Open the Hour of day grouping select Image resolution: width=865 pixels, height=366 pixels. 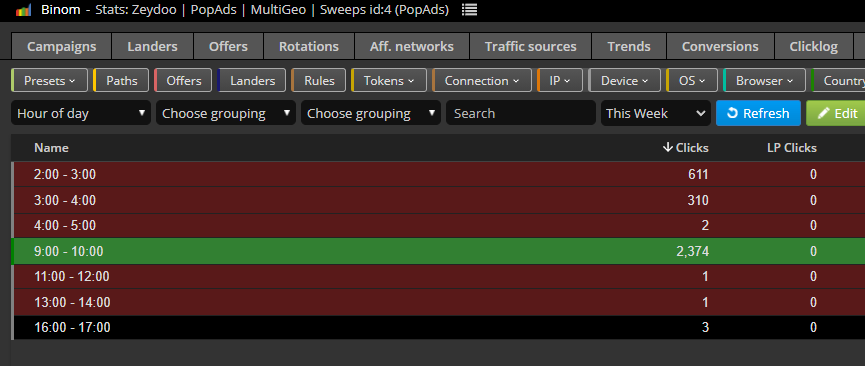(x=81, y=113)
